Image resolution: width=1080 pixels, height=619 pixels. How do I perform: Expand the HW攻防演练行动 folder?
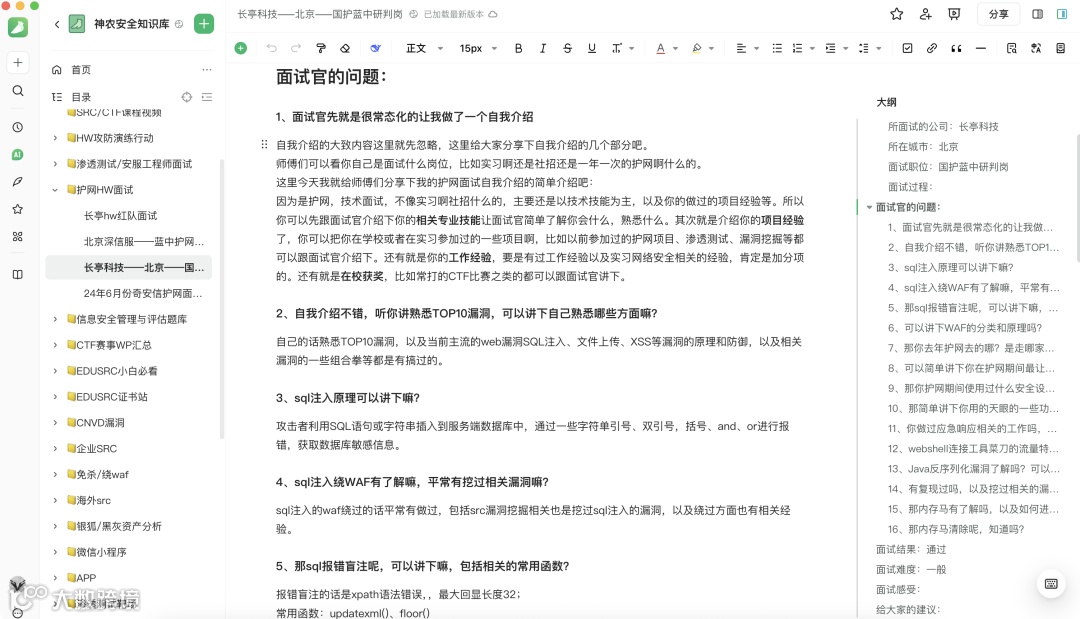pyautogui.click(x=55, y=138)
